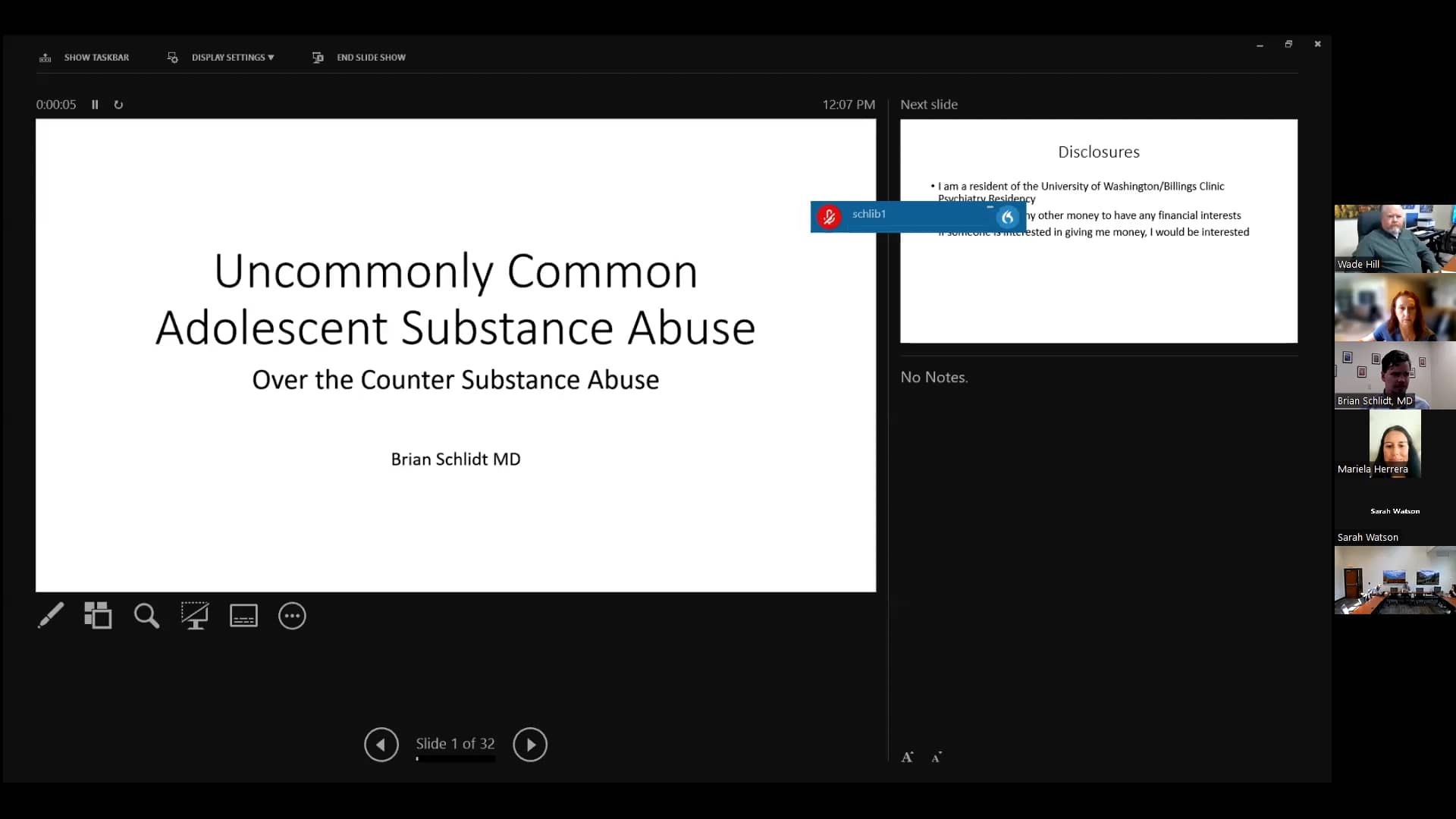Open more slide show options

click(x=292, y=616)
